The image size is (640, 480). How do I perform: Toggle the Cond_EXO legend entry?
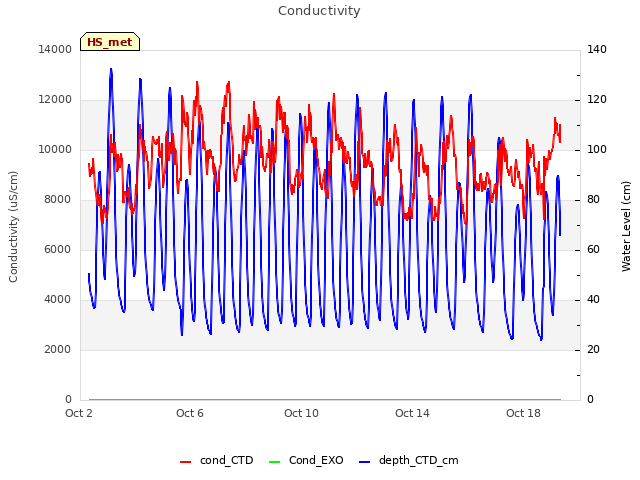tap(306, 460)
